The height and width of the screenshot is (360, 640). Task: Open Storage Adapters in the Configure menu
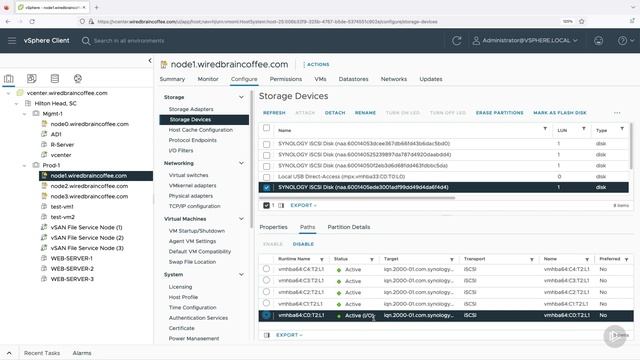[191, 109]
